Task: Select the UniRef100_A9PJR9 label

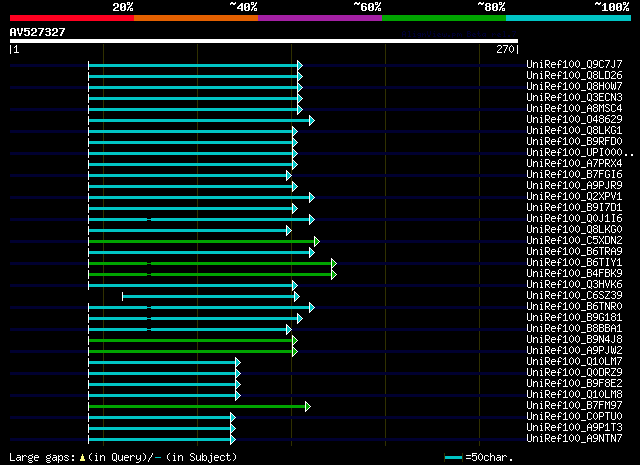Action: [x=574, y=185]
